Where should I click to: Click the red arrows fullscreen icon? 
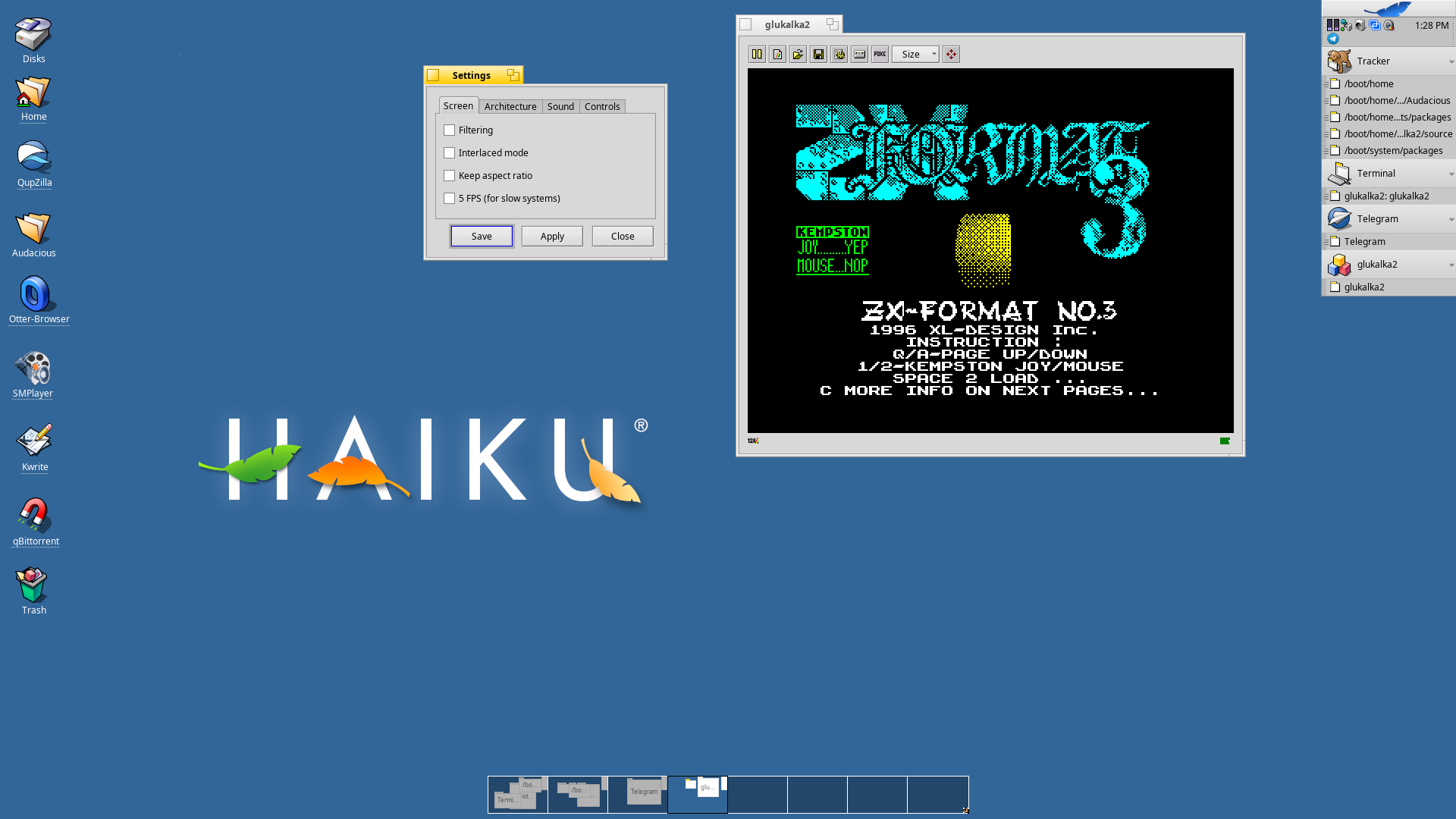(x=951, y=54)
